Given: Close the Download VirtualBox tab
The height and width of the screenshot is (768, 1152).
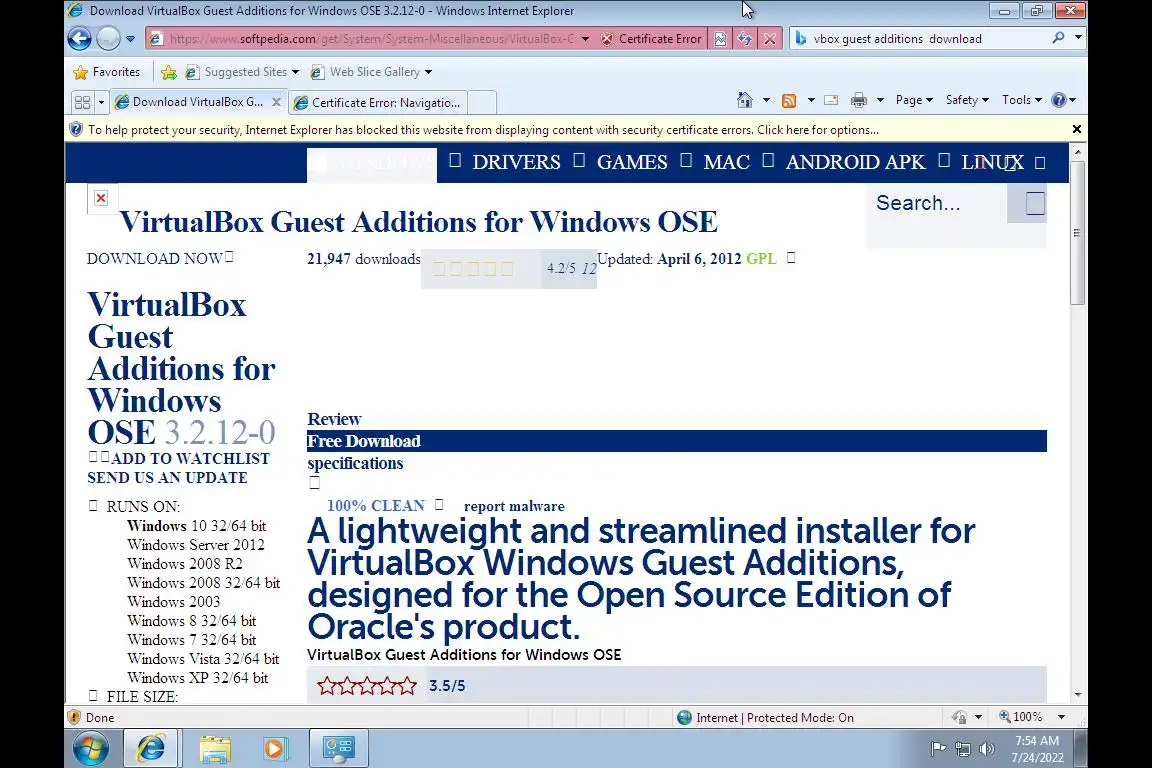Looking at the screenshot, I should point(276,102).
